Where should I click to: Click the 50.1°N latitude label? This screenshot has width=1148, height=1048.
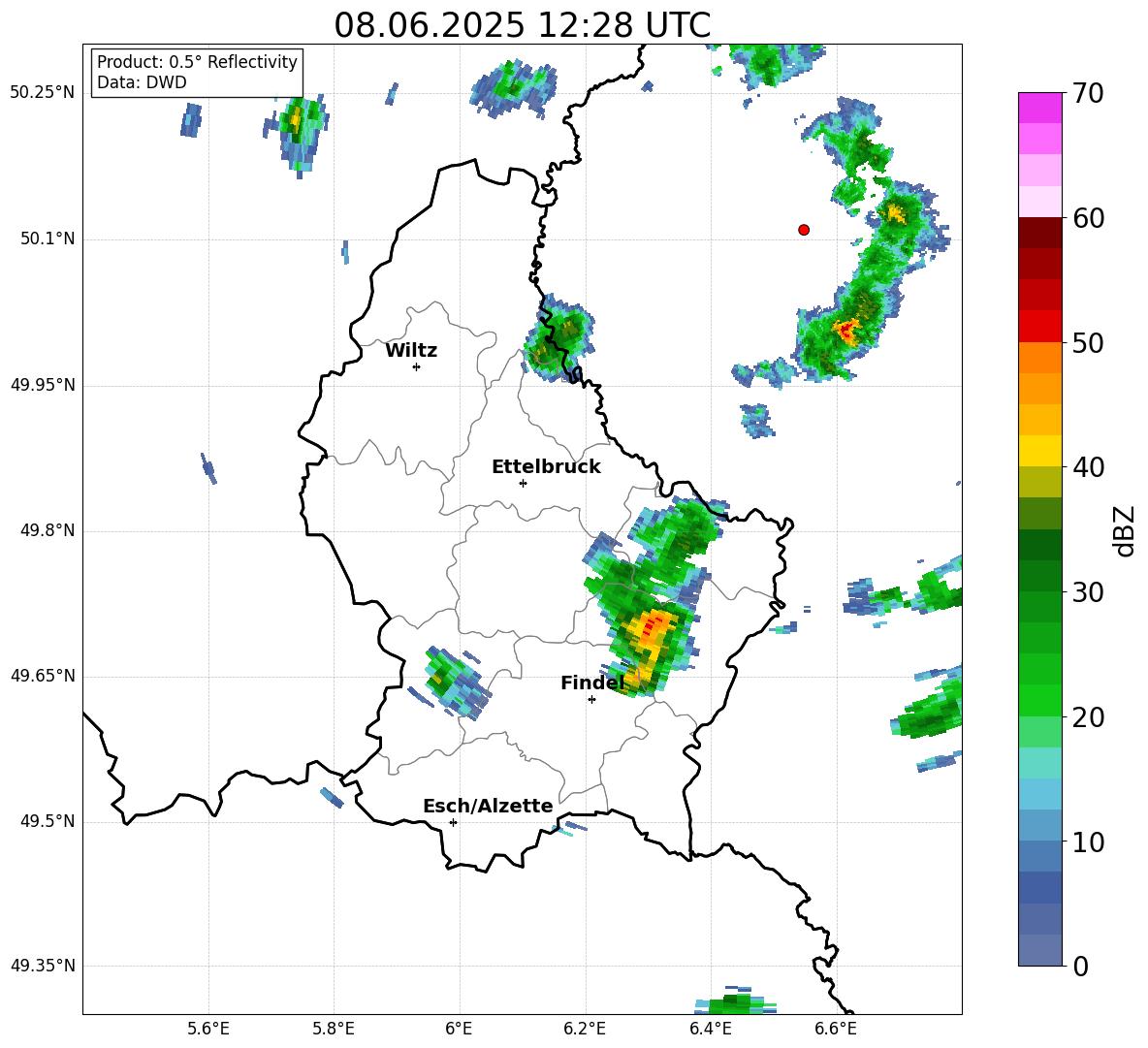point(48,238)
